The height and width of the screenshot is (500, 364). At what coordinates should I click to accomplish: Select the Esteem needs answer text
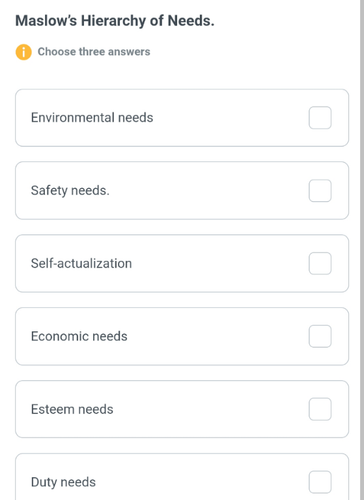click(72, 409)
